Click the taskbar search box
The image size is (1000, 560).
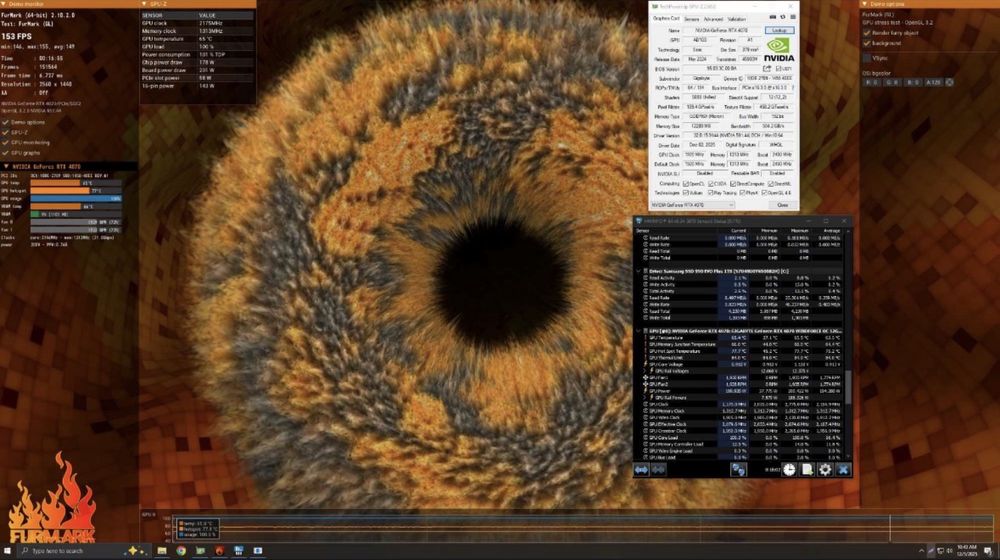84,550
